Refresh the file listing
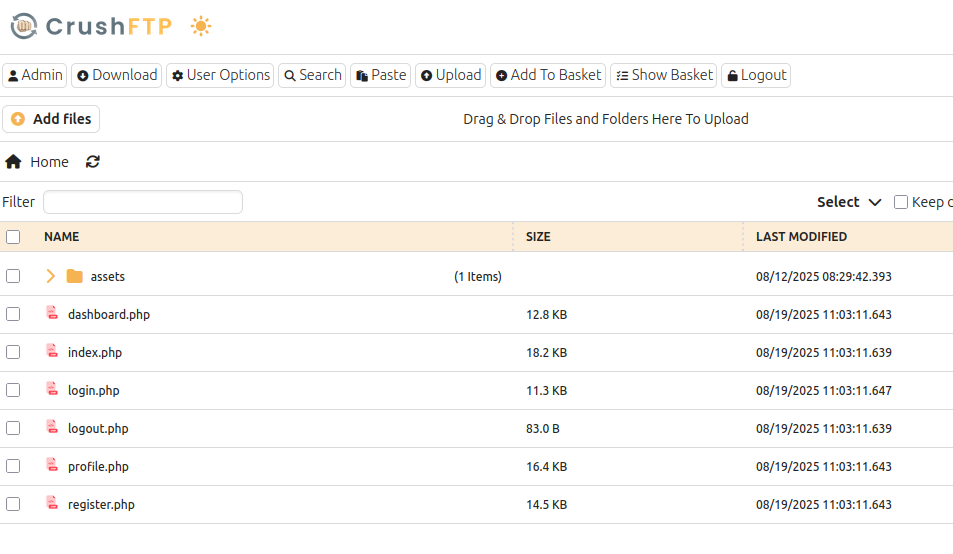953x554 pixels. click(93, 162)
